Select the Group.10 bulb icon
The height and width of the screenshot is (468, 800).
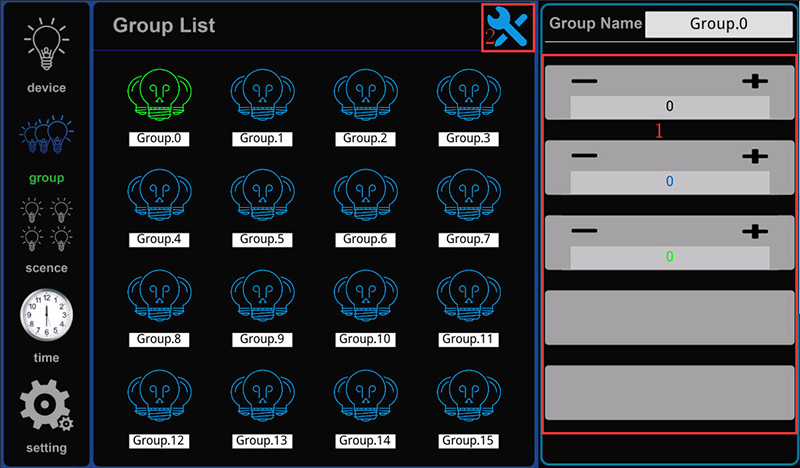(x=365, y=295)
